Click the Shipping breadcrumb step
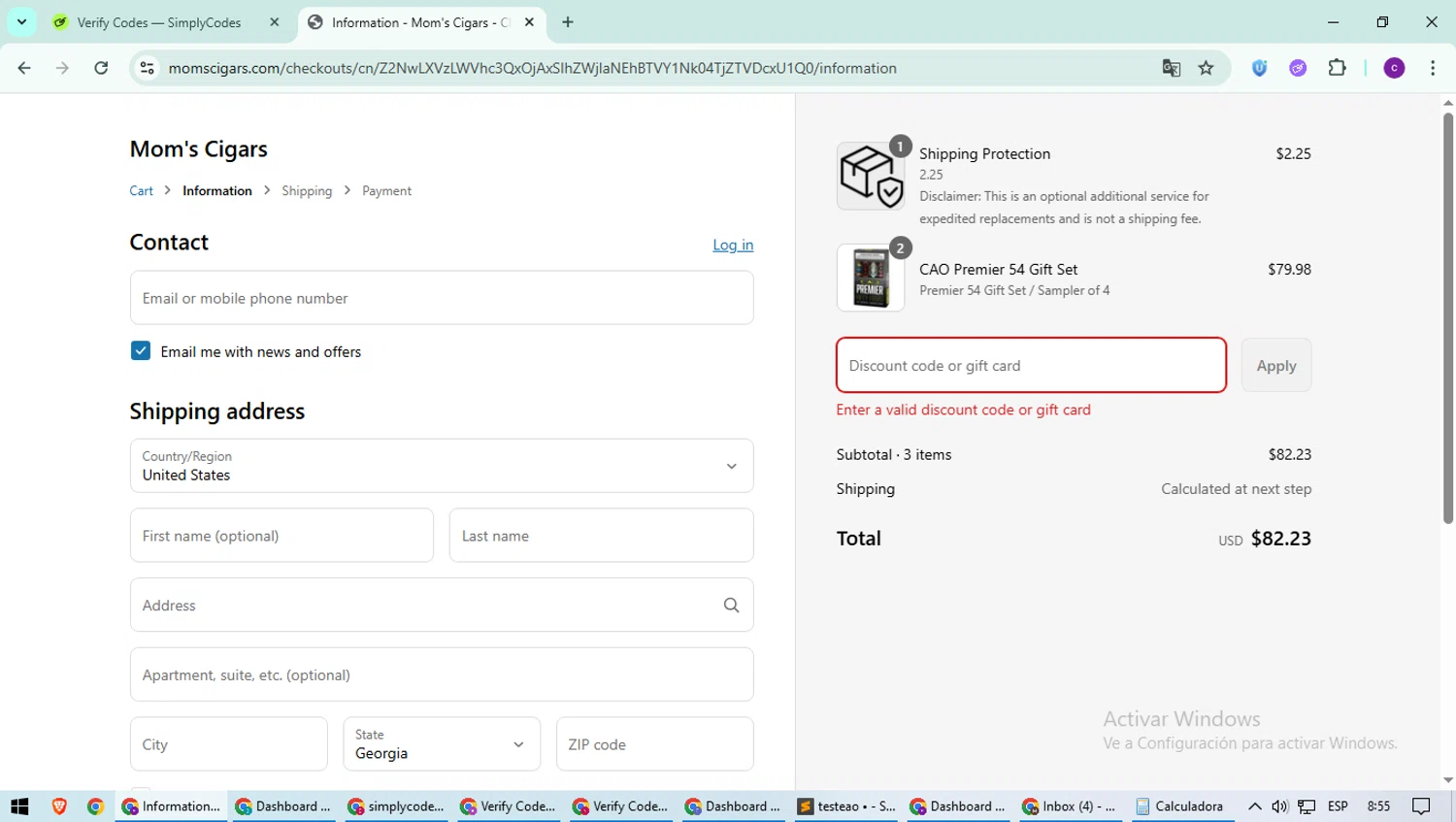 (x=307, y=191)
